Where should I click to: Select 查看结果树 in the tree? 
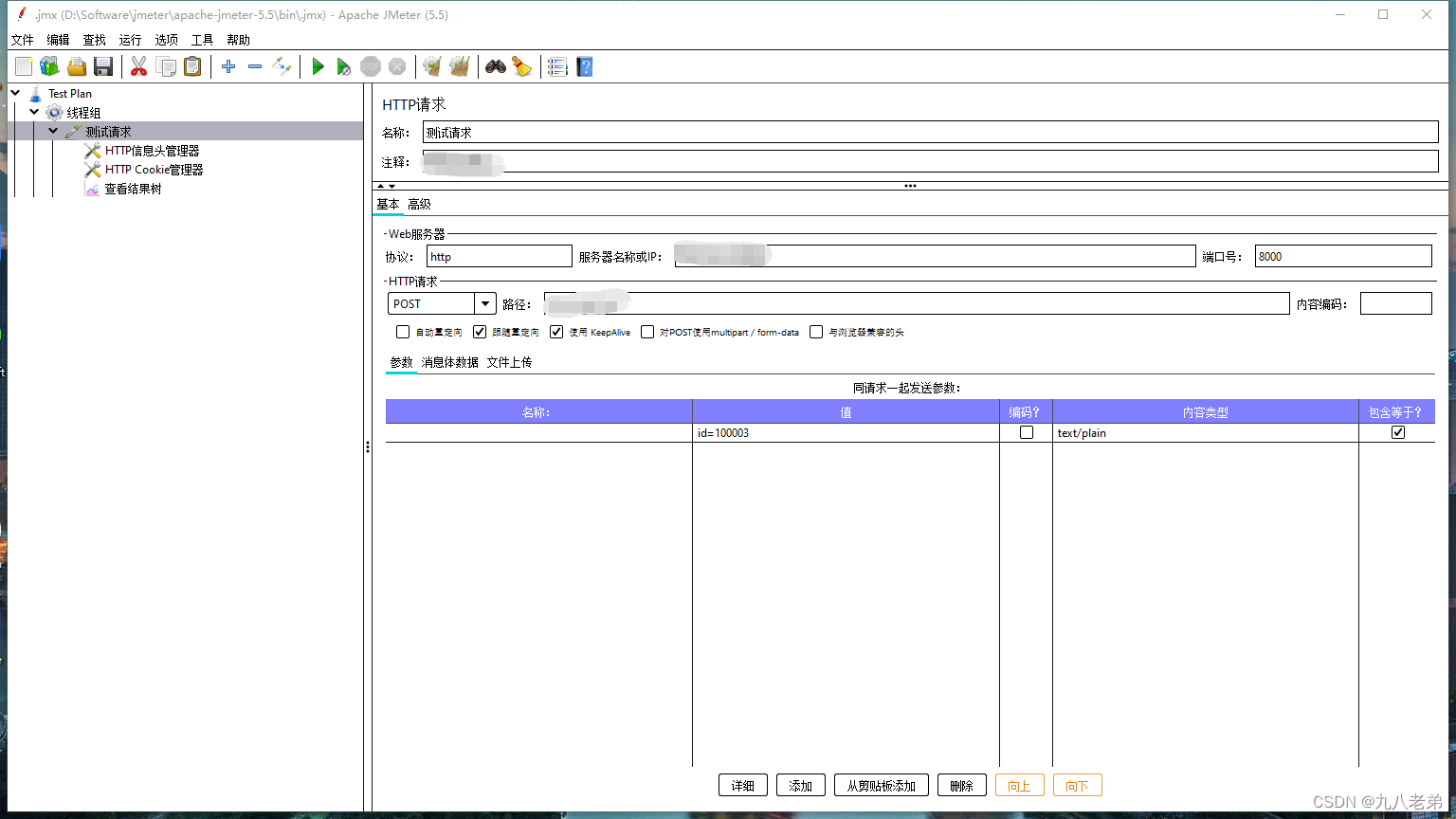click(133, 189)
